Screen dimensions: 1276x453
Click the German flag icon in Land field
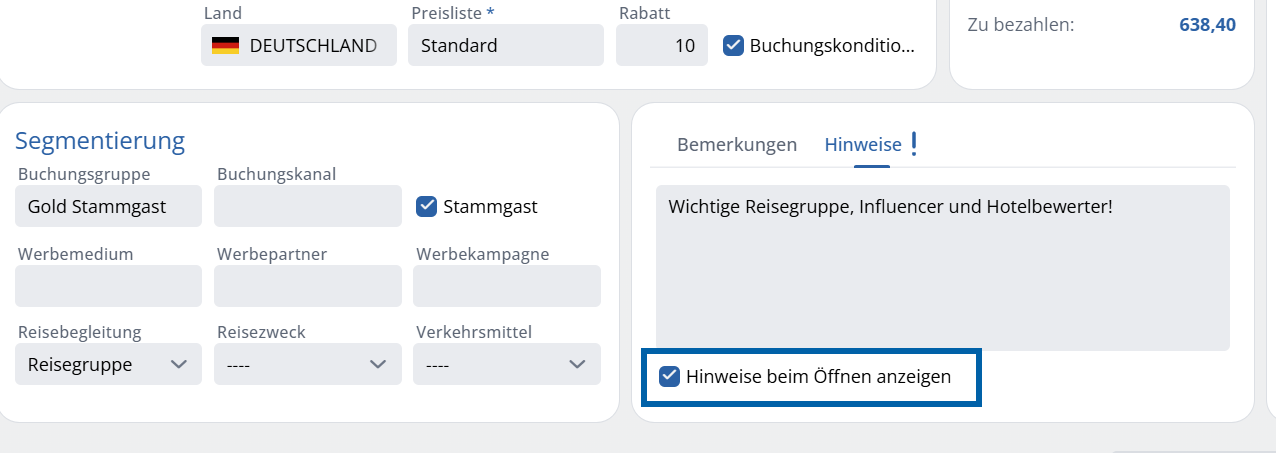click(x=225, y=45)
